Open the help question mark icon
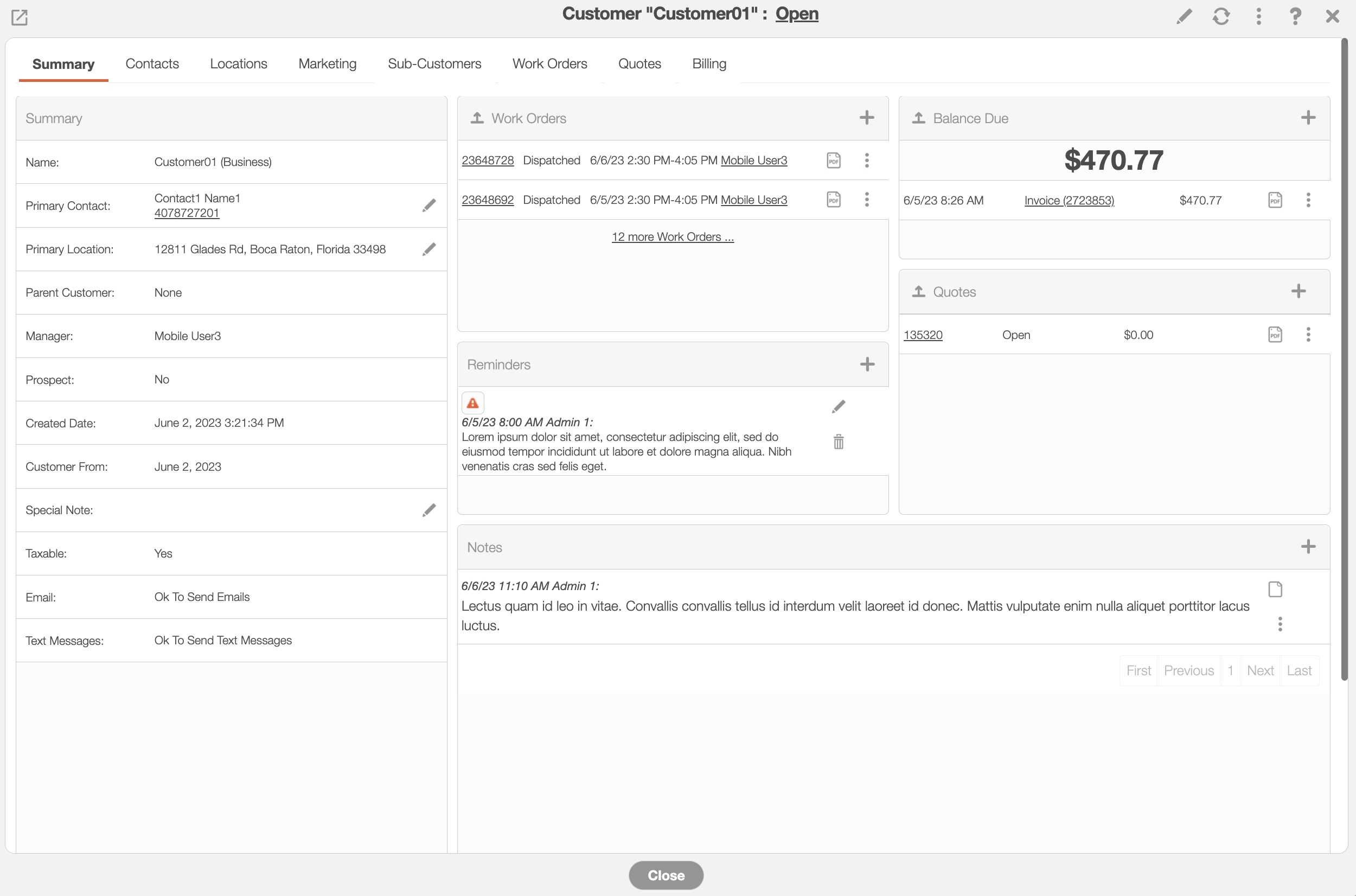The width and height of the screenshot is (1356, 896). click(1295, 16)
